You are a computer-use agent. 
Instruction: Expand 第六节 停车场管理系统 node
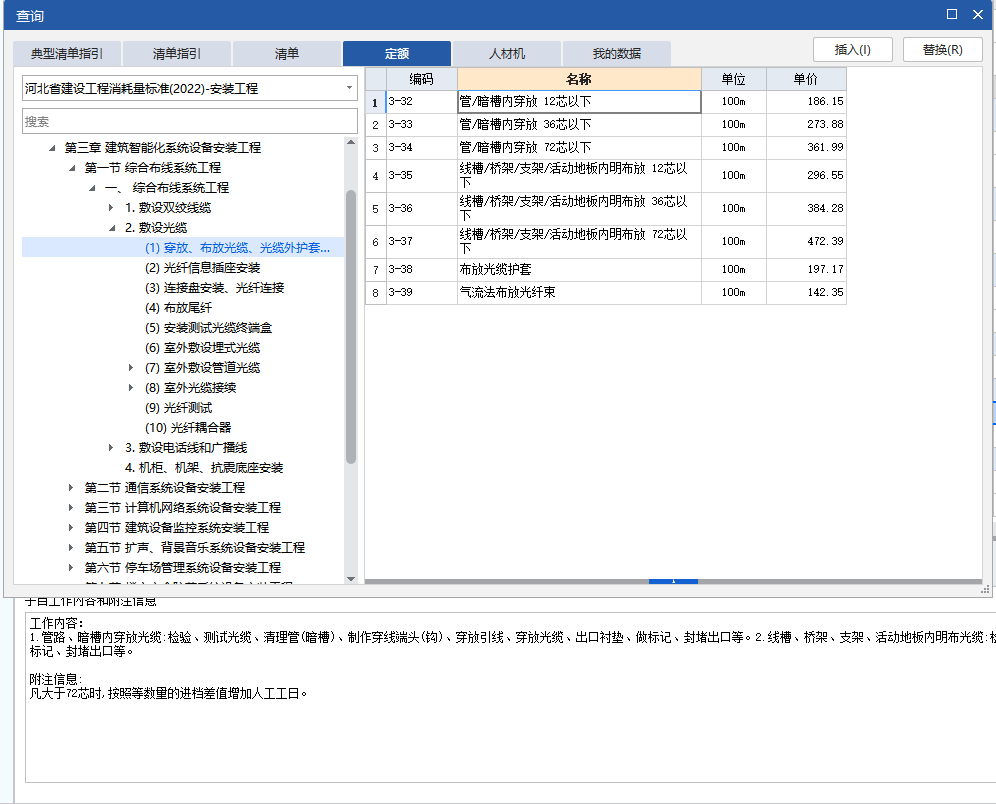71,568
